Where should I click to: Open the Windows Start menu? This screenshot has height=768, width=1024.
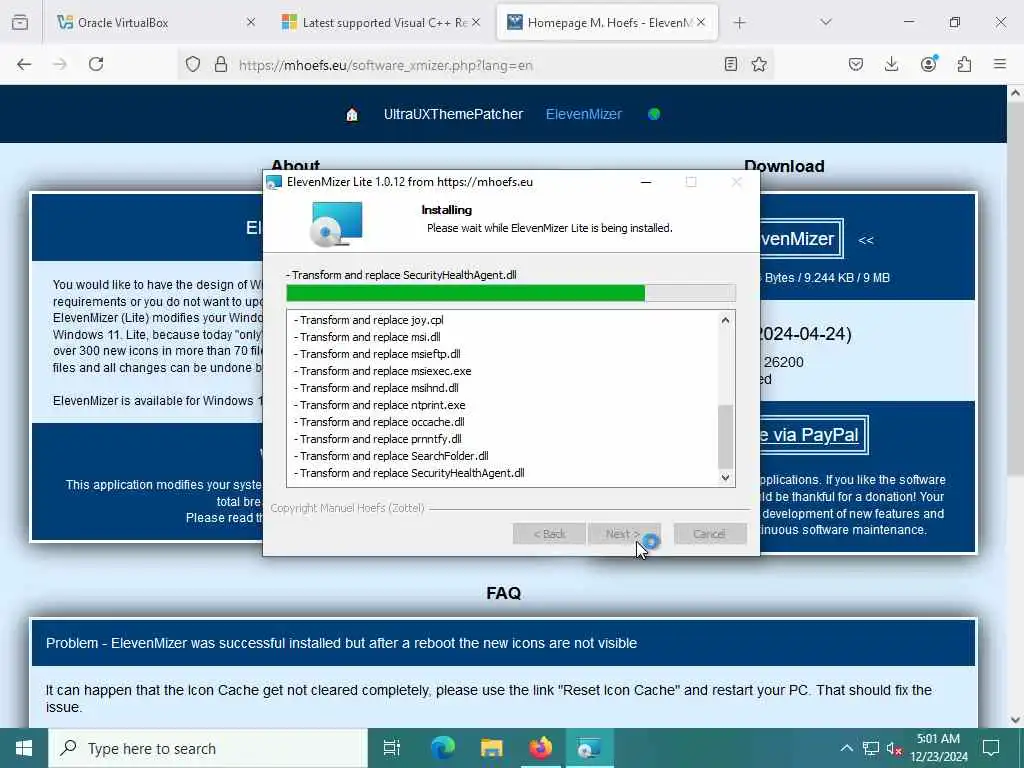point(24,748)
